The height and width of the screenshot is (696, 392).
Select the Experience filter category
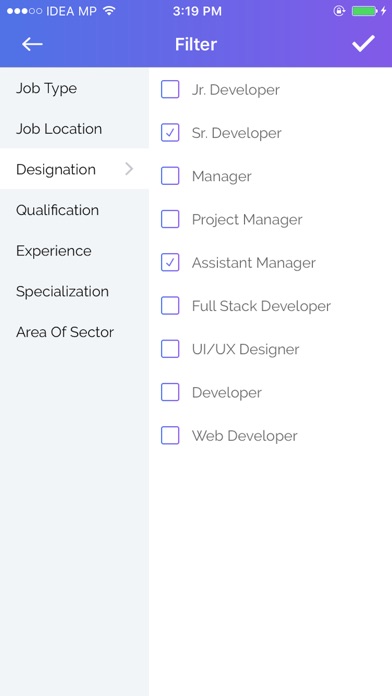[x=74, y=251]
